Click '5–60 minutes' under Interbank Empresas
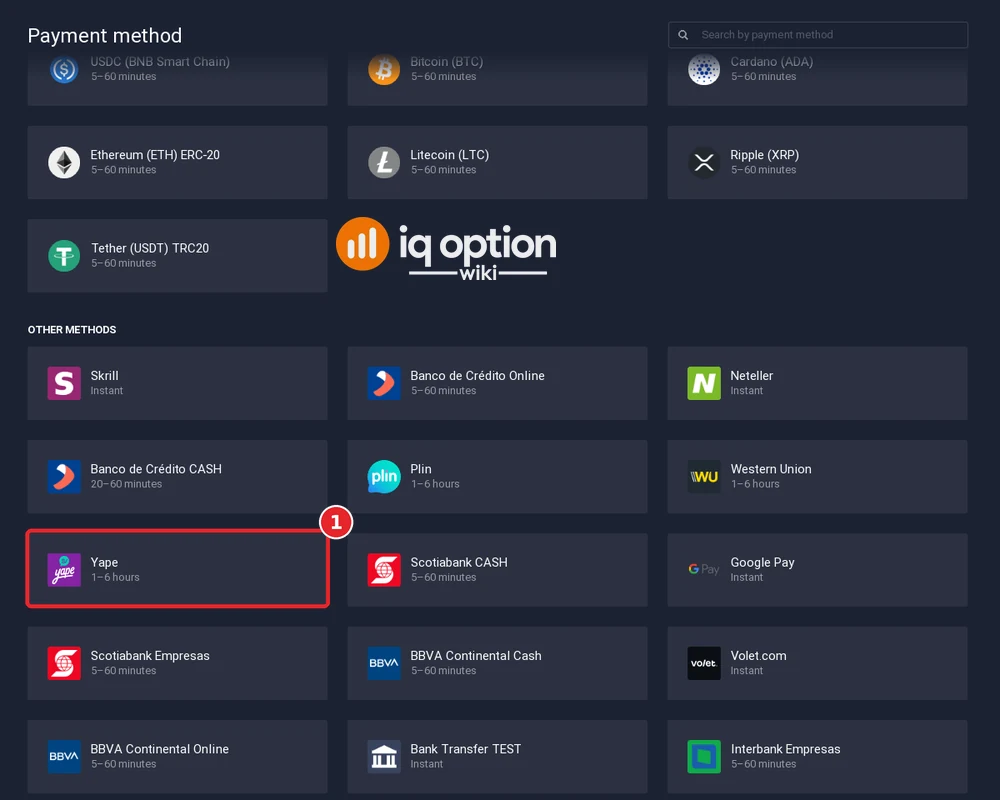 click(x=763, y=764)
